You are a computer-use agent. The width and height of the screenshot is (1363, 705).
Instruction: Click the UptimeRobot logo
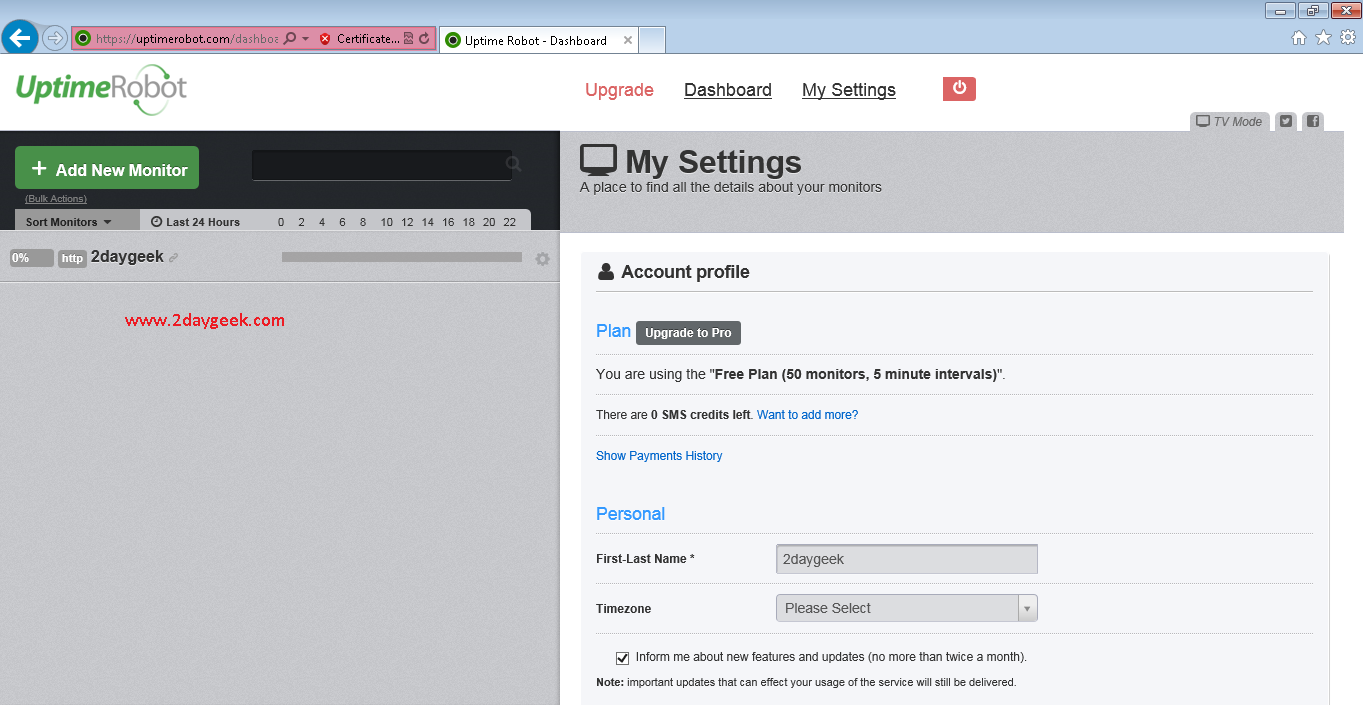pos(101,91)
